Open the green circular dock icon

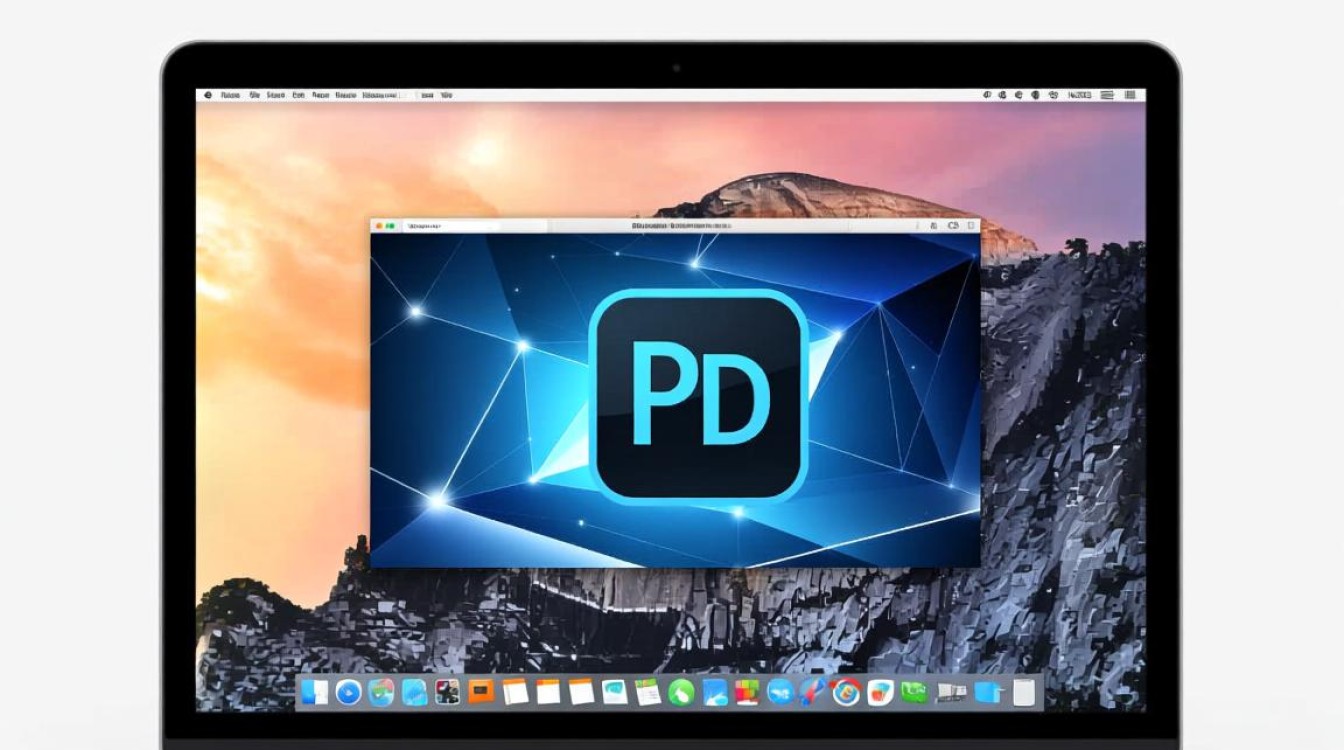point(681,692)
